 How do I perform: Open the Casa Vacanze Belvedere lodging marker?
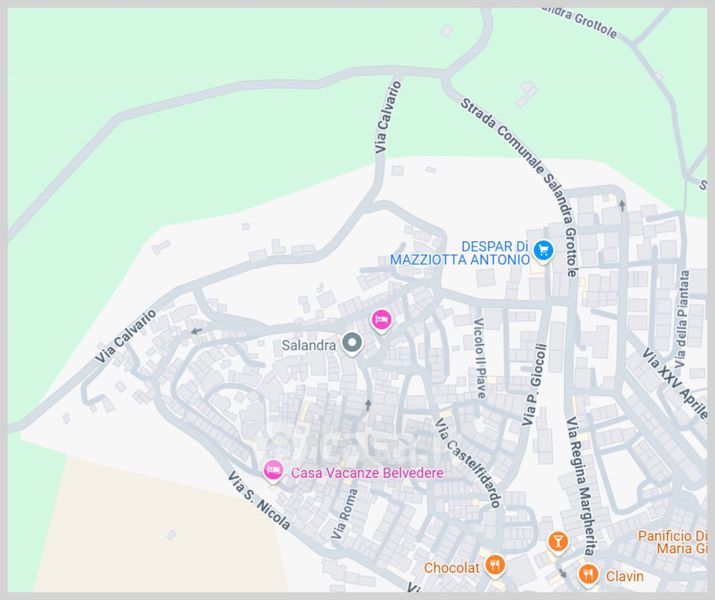tap(273, 471)
